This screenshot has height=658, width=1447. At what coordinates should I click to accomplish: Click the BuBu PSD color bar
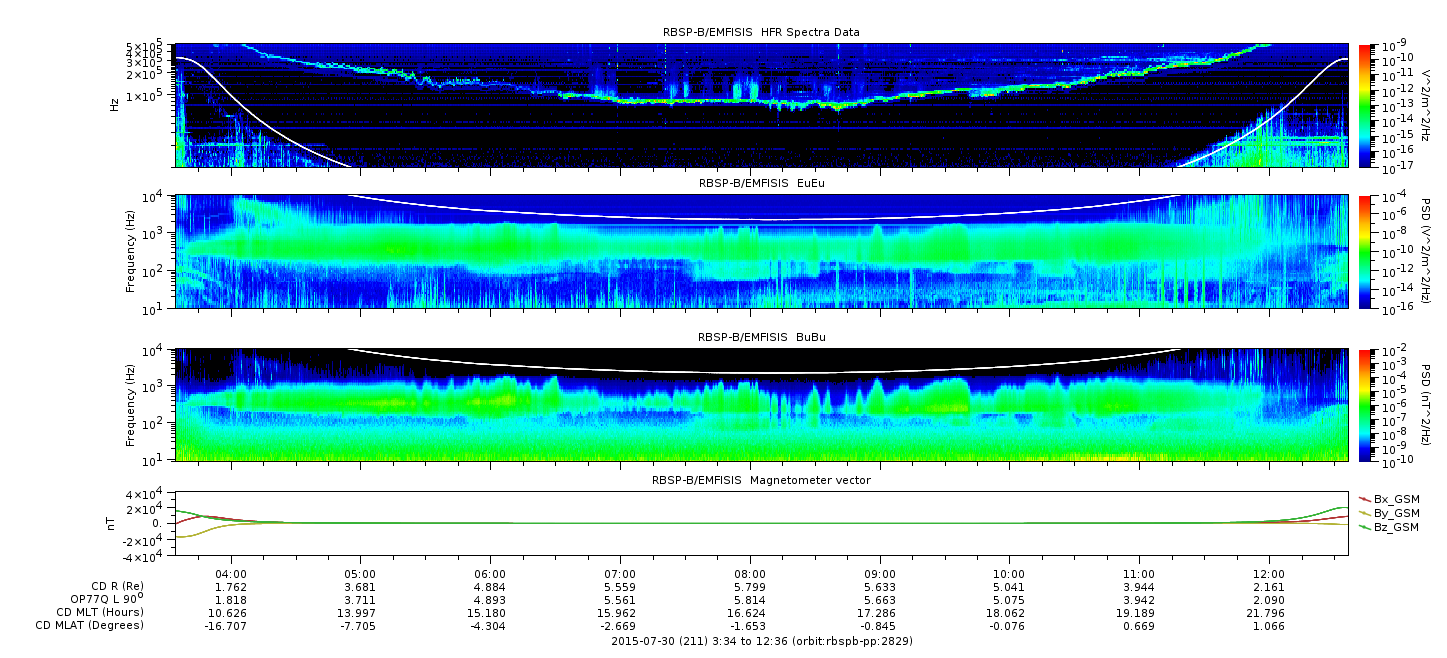pyautogui.click(x=1365, y=405)
